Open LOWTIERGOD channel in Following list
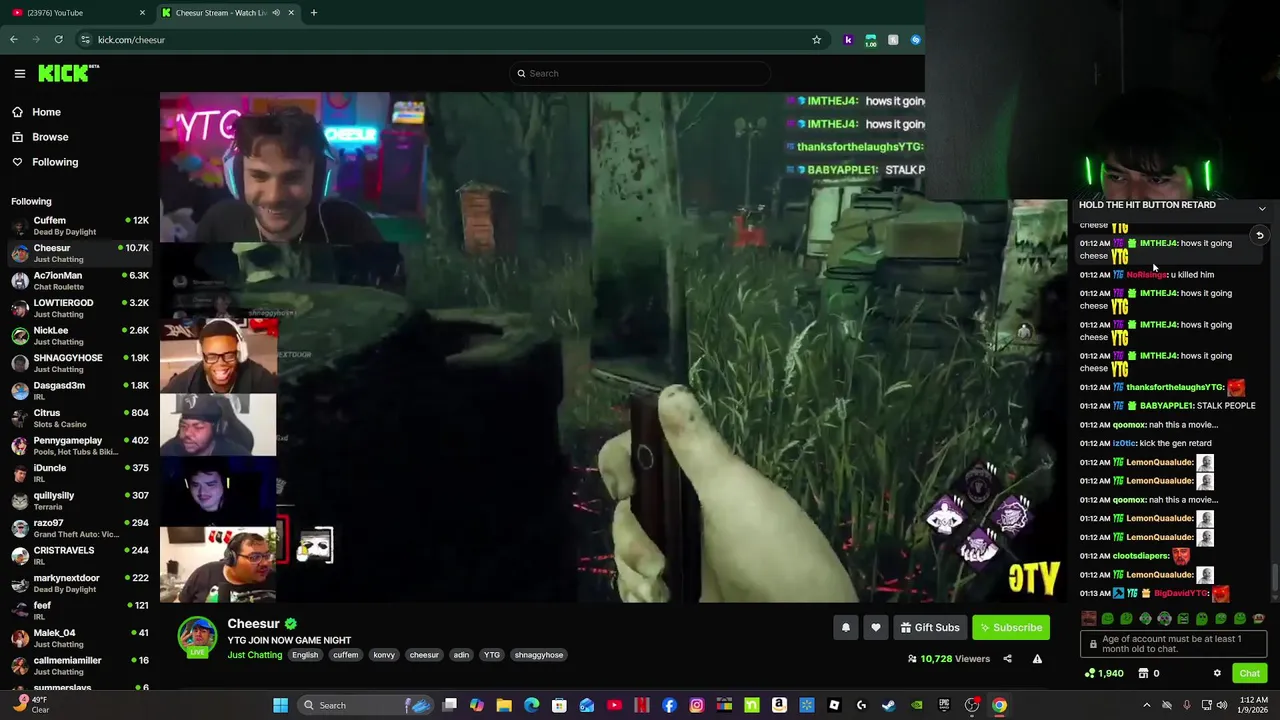 (x=80, y=309)
